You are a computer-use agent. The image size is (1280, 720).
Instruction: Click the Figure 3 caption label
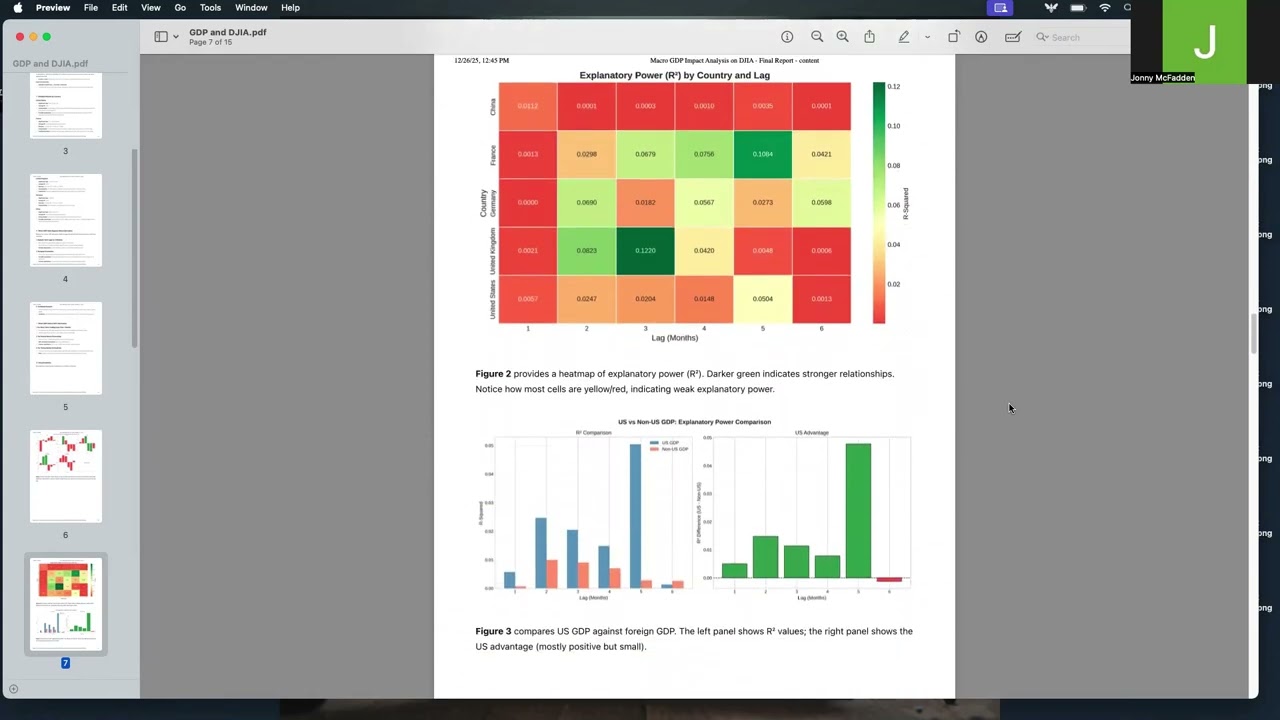coord(493,631)
